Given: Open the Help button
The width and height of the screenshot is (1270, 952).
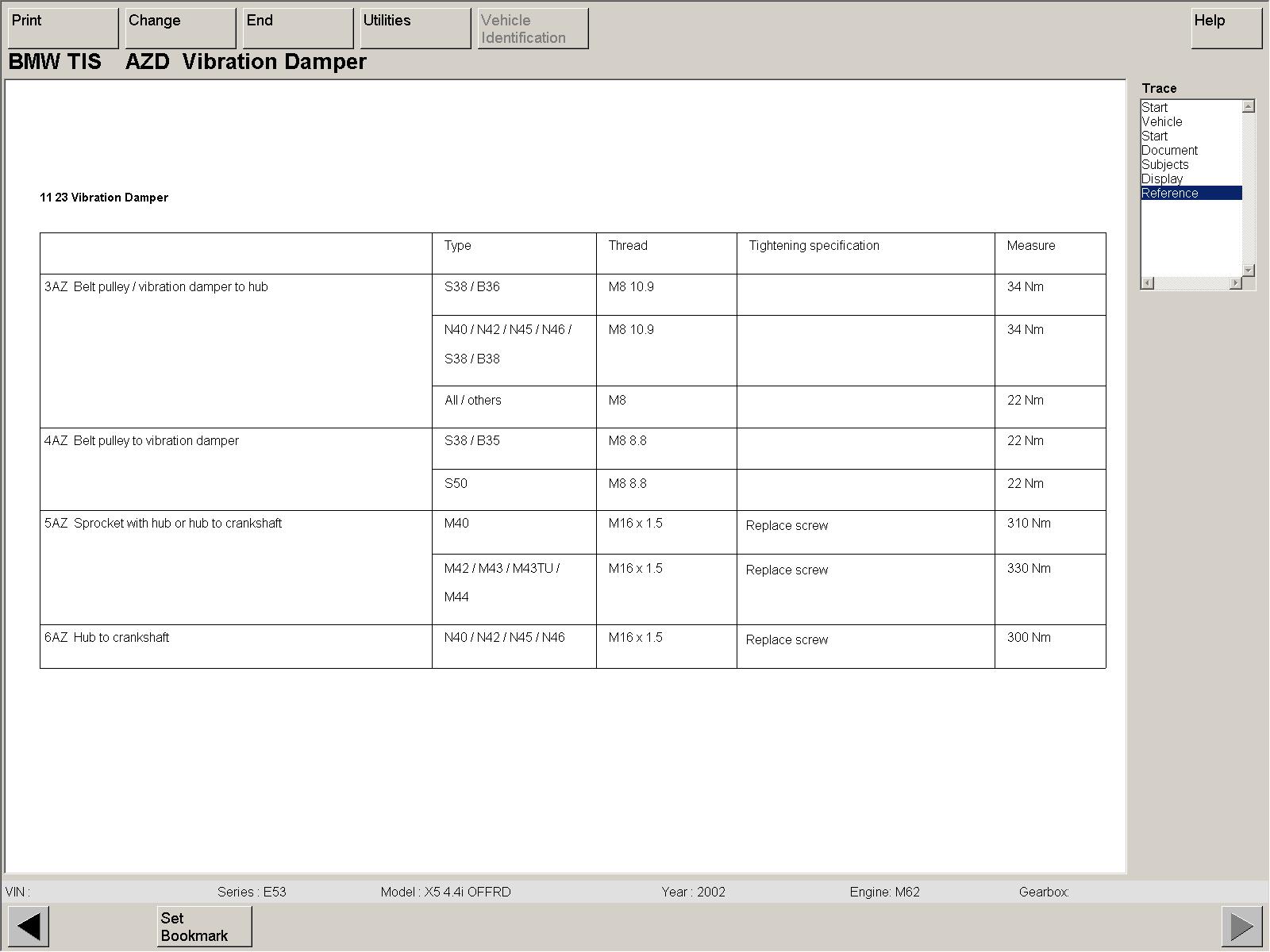Looking at the screenshot, I should coord(1226,29).
